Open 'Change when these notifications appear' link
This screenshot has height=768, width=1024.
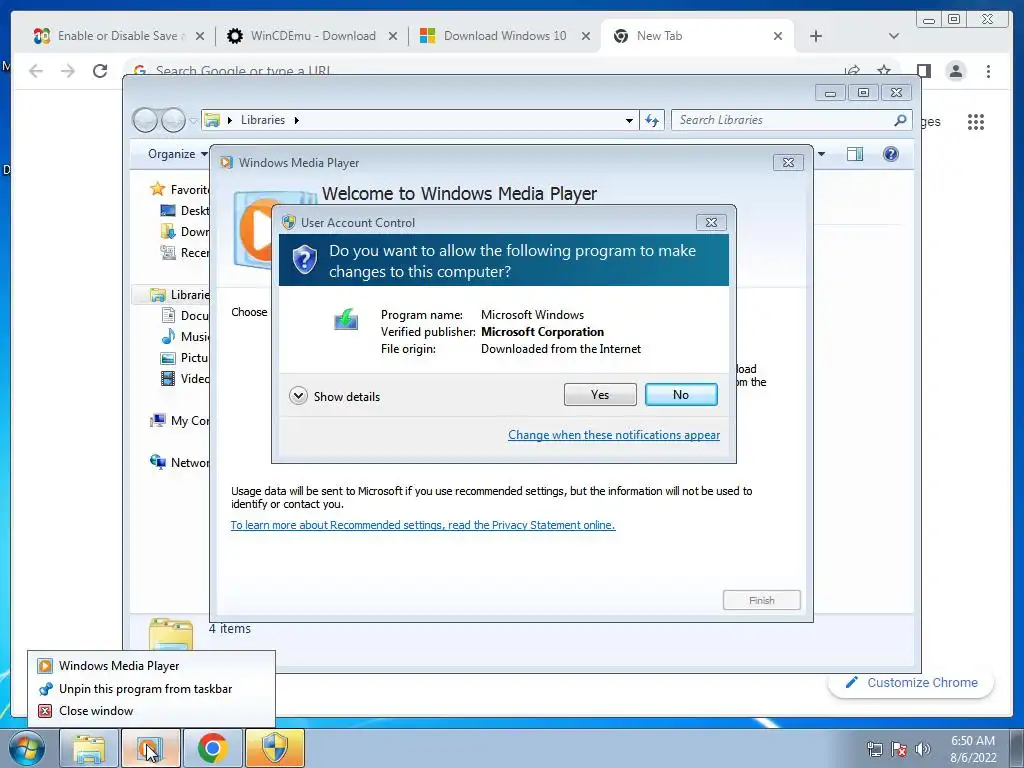(614, 435)
